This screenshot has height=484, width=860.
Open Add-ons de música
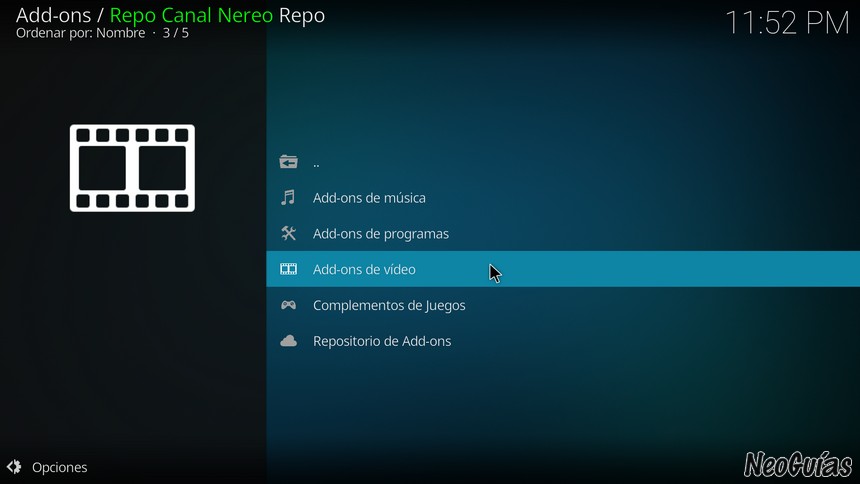point(563,198)
